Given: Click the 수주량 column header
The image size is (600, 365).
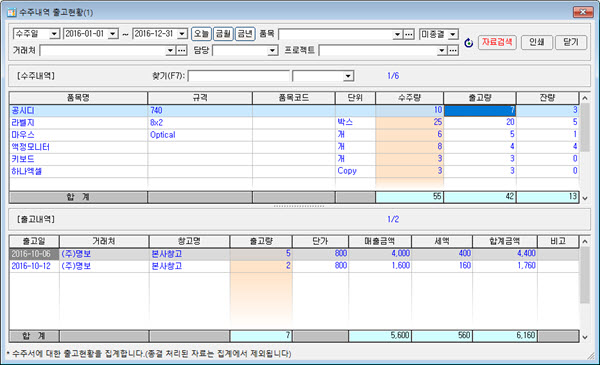Looking at the screenshot, I should (x=409, y=98).
